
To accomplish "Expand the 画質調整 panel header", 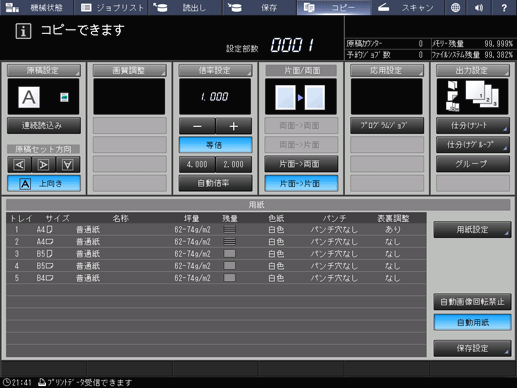I will [x=129, y=70].
